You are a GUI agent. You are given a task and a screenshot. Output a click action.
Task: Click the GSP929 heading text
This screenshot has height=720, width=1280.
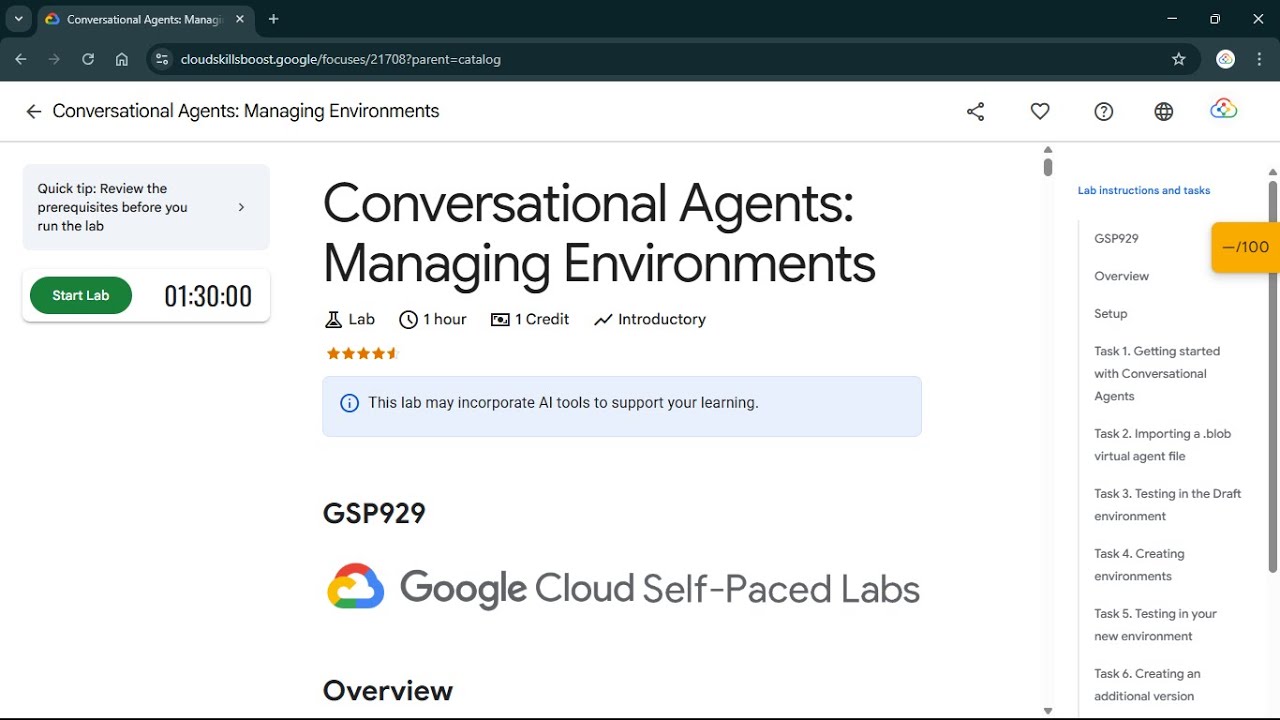(x=374, y=513)
